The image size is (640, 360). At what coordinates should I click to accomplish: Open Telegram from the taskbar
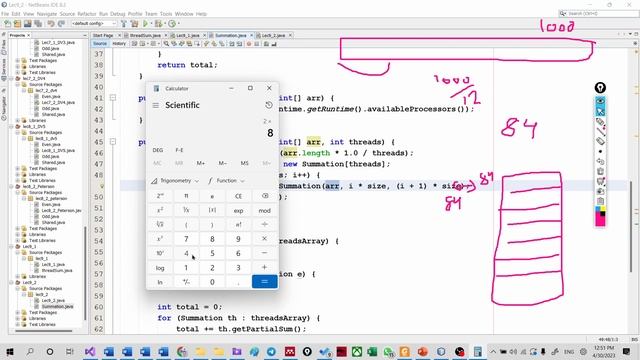(271, 351)
